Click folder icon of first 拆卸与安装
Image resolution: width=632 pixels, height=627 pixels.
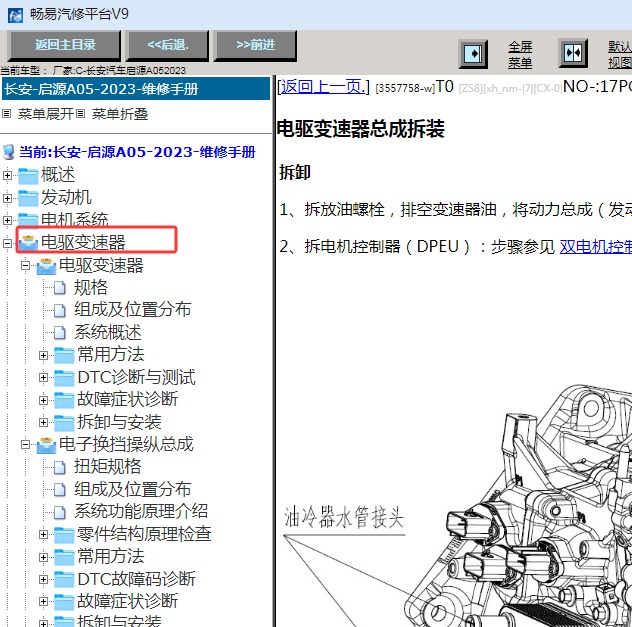click(64, 422)
